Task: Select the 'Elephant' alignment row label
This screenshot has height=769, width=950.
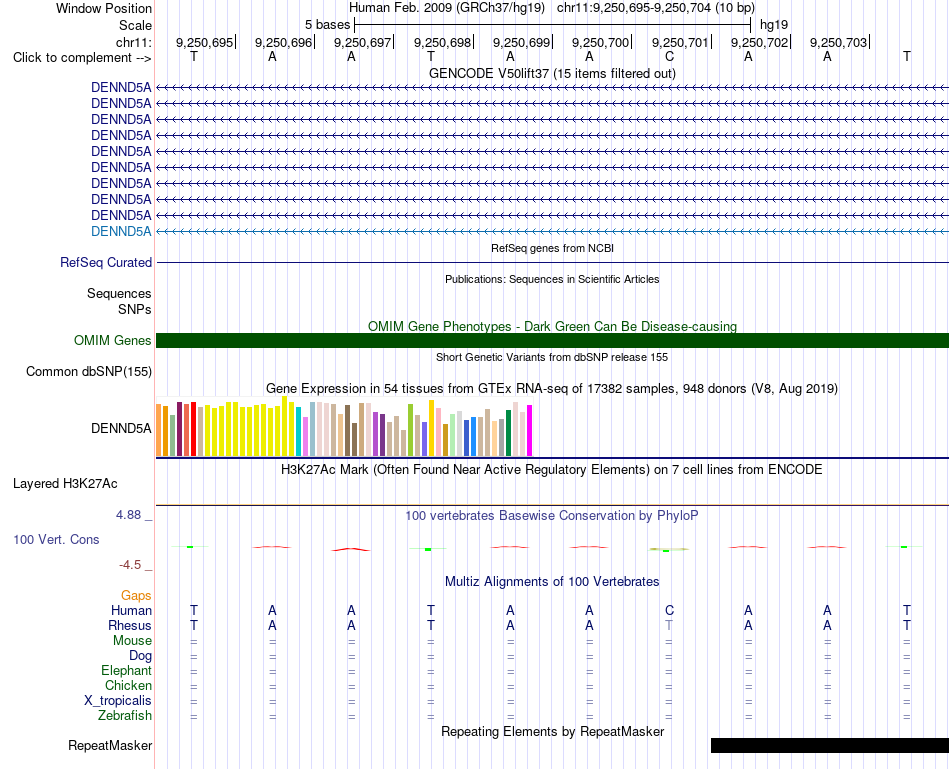Action: click(126, 670)
